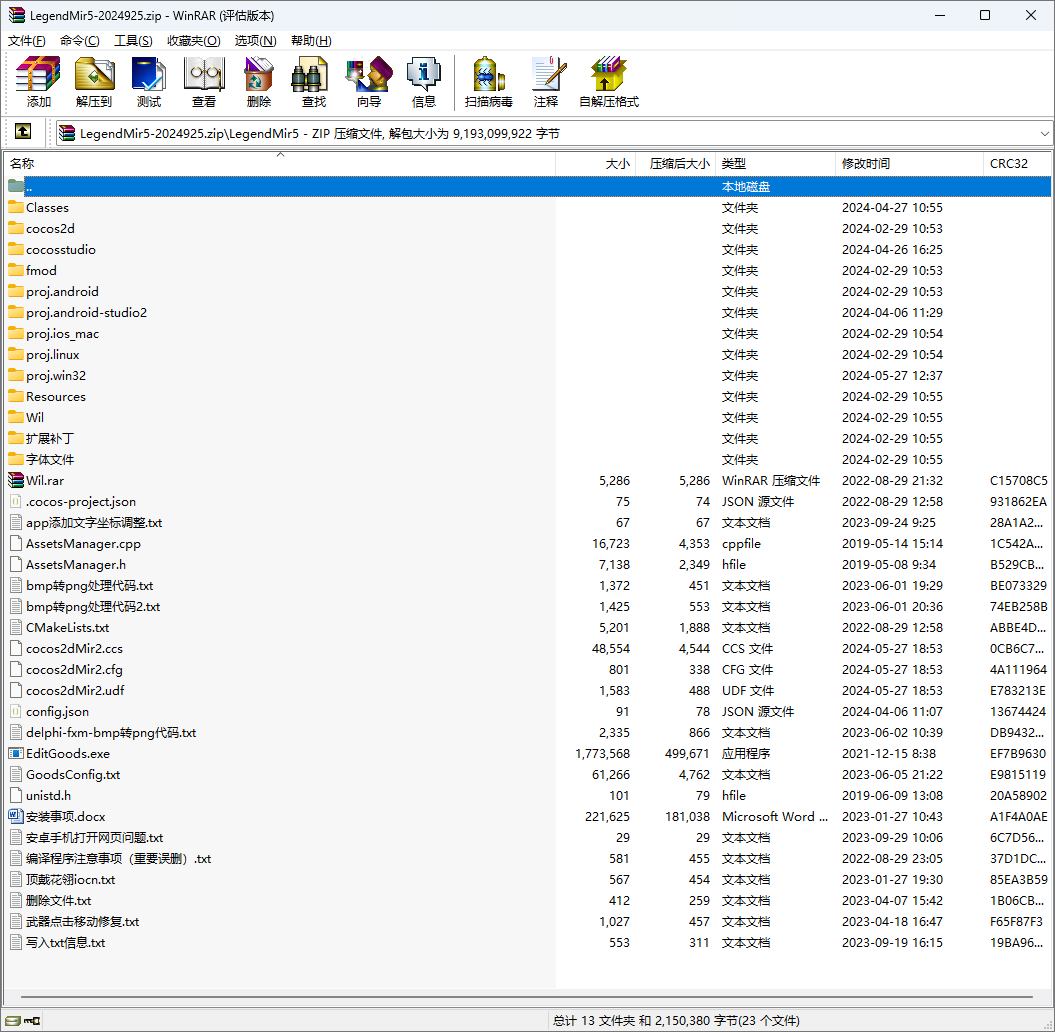Select the Wil.rar archive icon
The image size is (1055, 1032).
(15, 480)
